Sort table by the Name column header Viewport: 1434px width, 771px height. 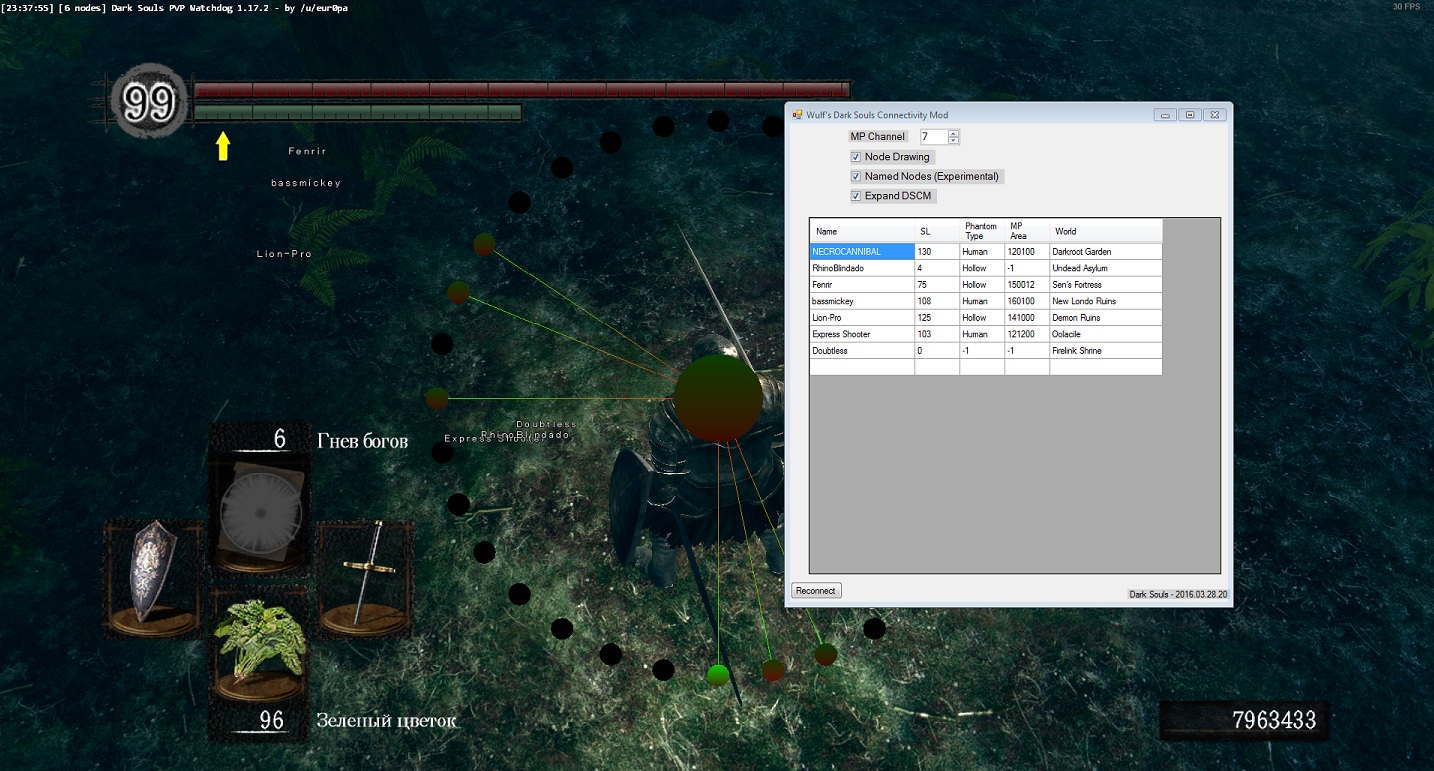862,231
